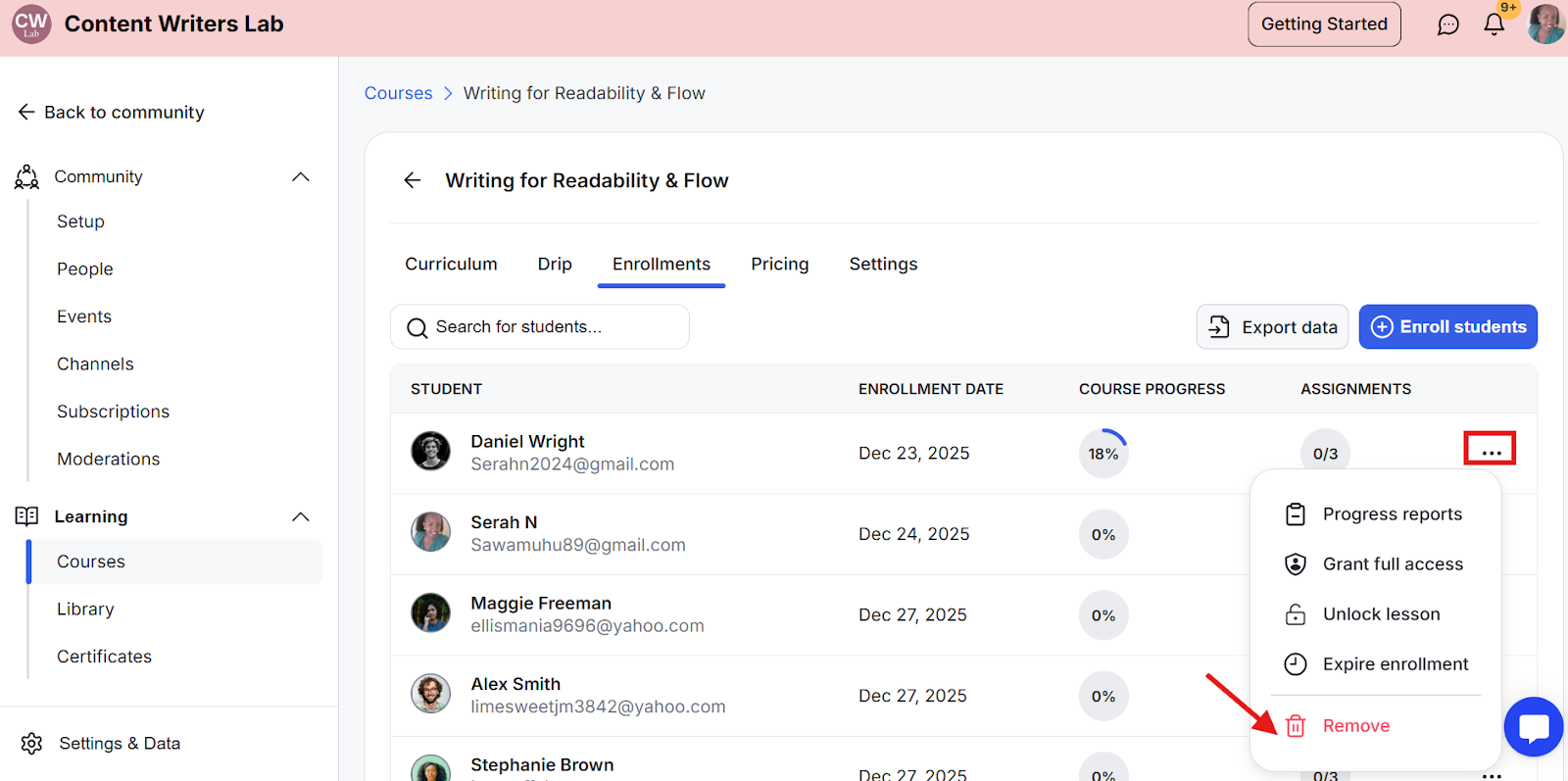The width and height of the screenshot is (1568, 781).
Task: Open the Pricing tab
Action: [779, 264]
